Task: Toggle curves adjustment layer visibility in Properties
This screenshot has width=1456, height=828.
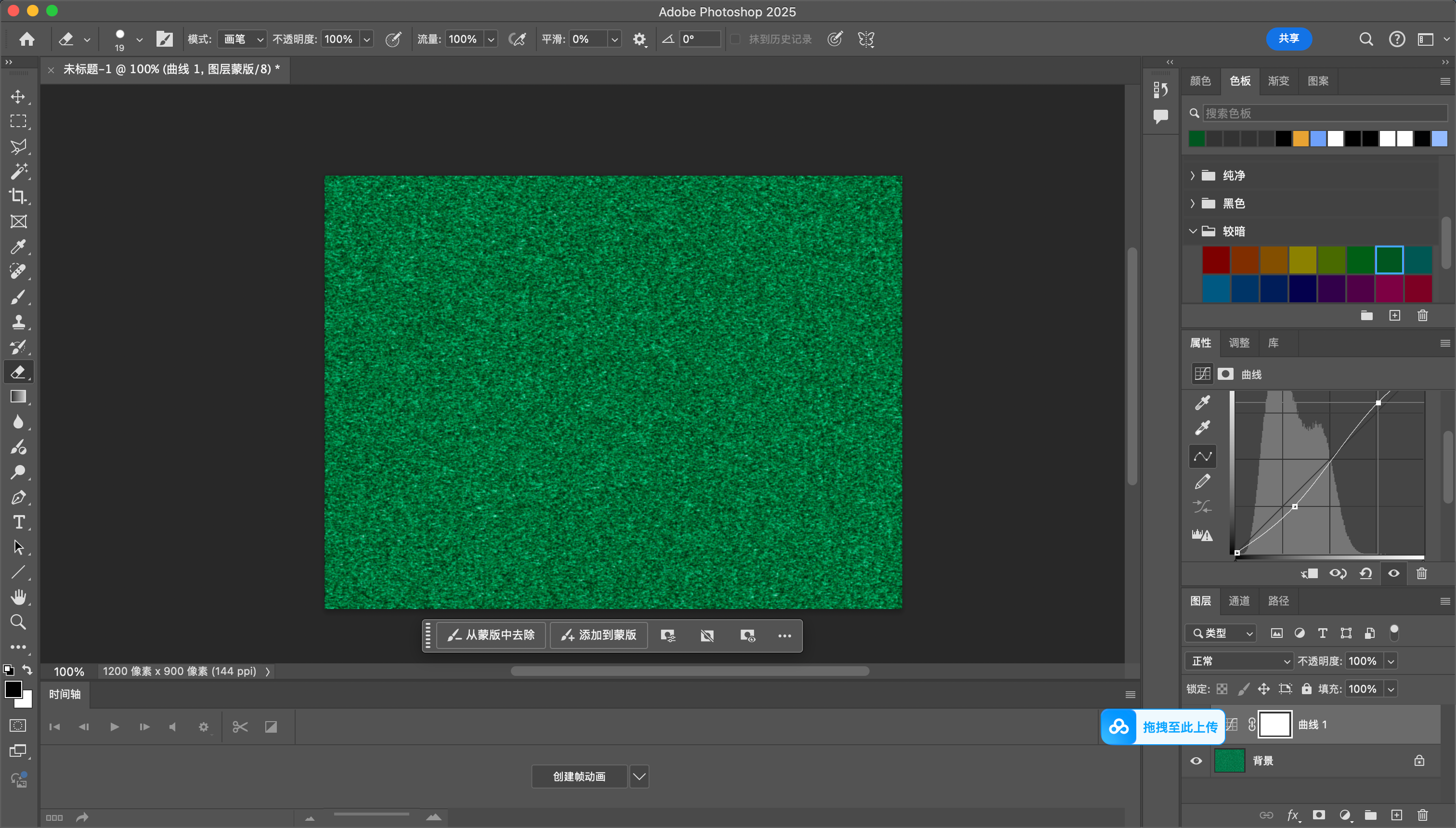Action: tap(1393, 573)
